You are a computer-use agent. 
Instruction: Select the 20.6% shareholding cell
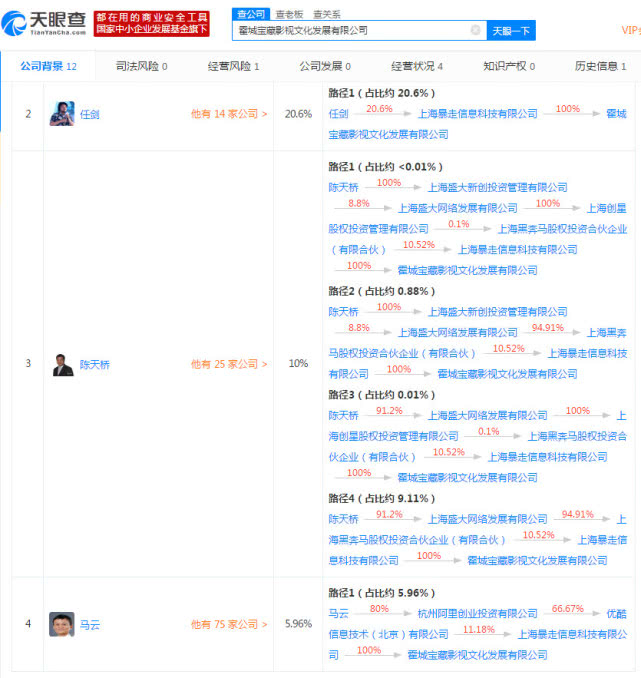(x=298, y=114)
